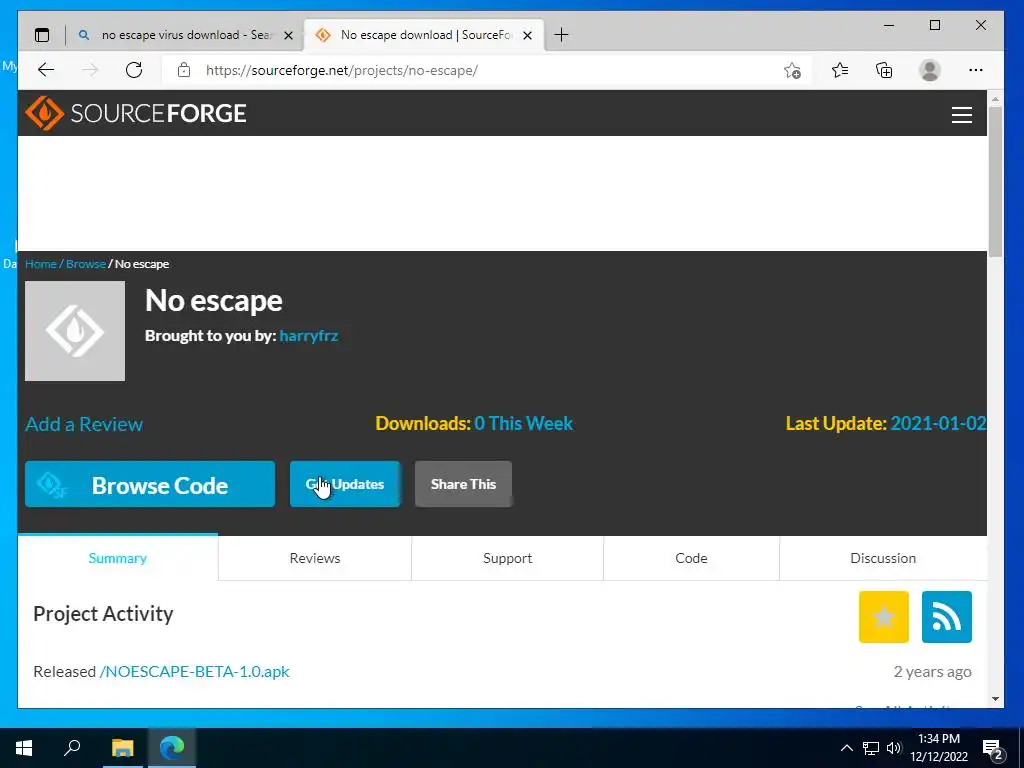
Task: Click the 2021-01-02 last update link
Action: [x=938, y=423]
